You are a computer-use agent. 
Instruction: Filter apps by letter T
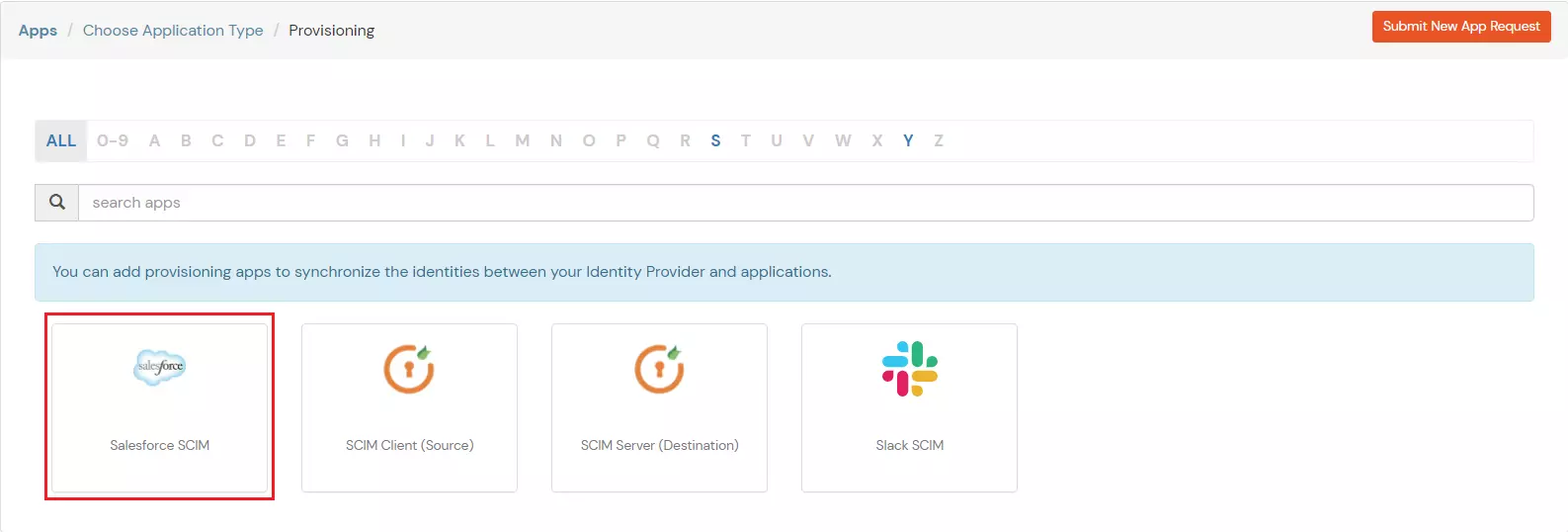(746, 140)
